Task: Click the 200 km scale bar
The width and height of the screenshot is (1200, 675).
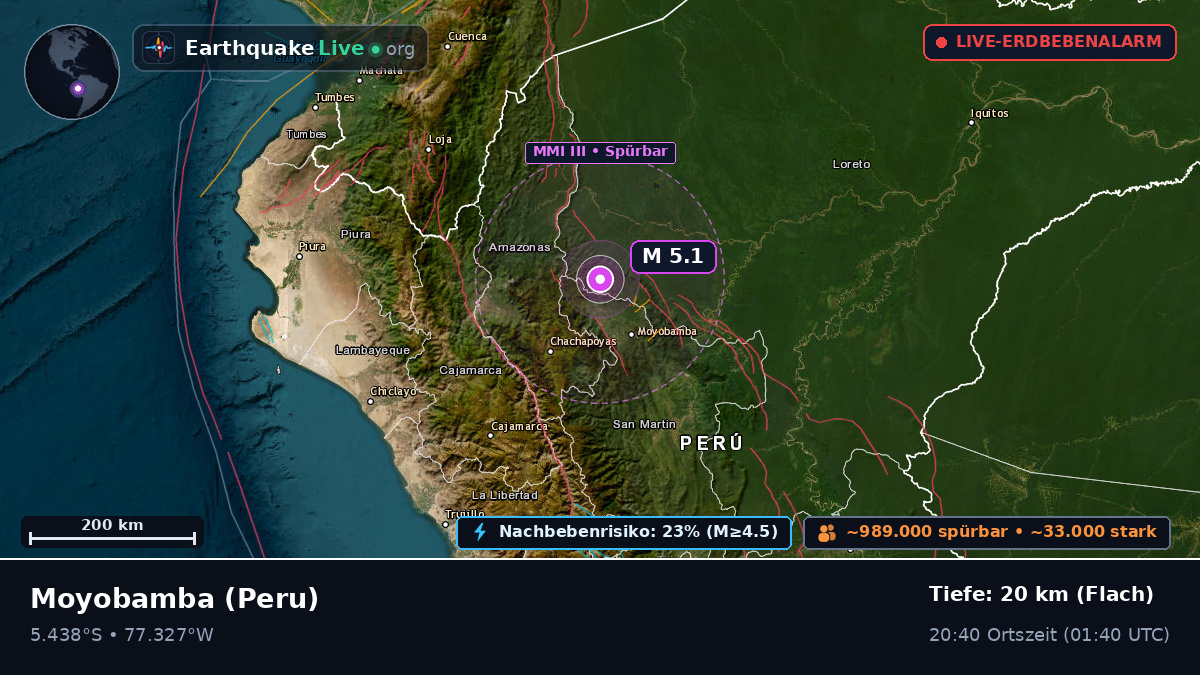Action: click(112, 532)
